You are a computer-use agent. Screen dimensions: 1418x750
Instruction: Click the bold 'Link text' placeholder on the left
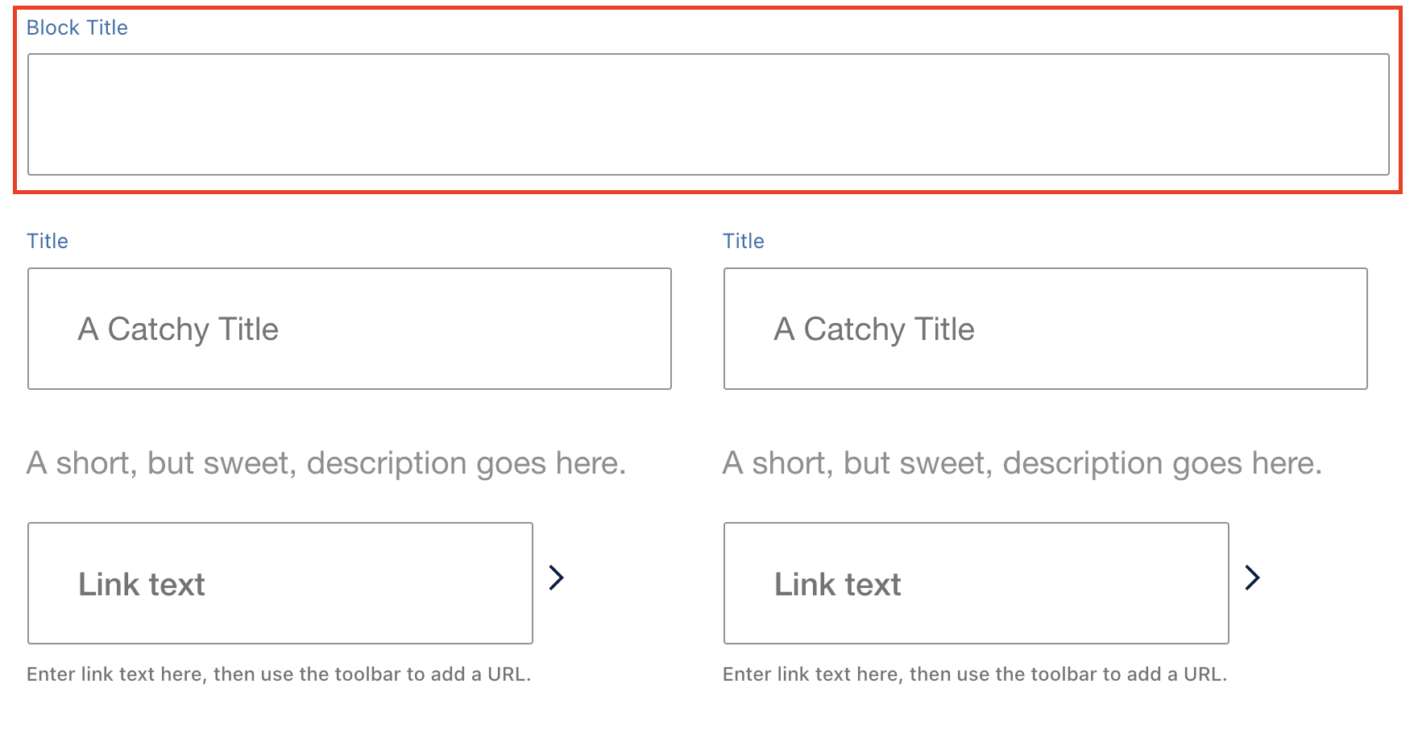141,584
